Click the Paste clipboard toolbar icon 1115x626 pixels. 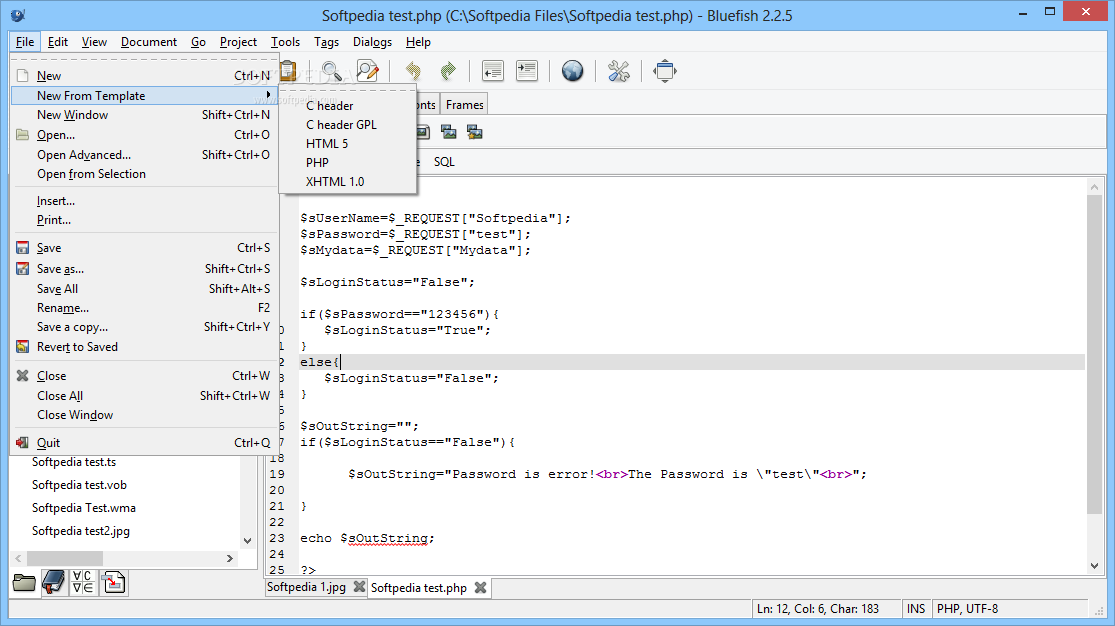pyautogui.click(x=288, y=70)
